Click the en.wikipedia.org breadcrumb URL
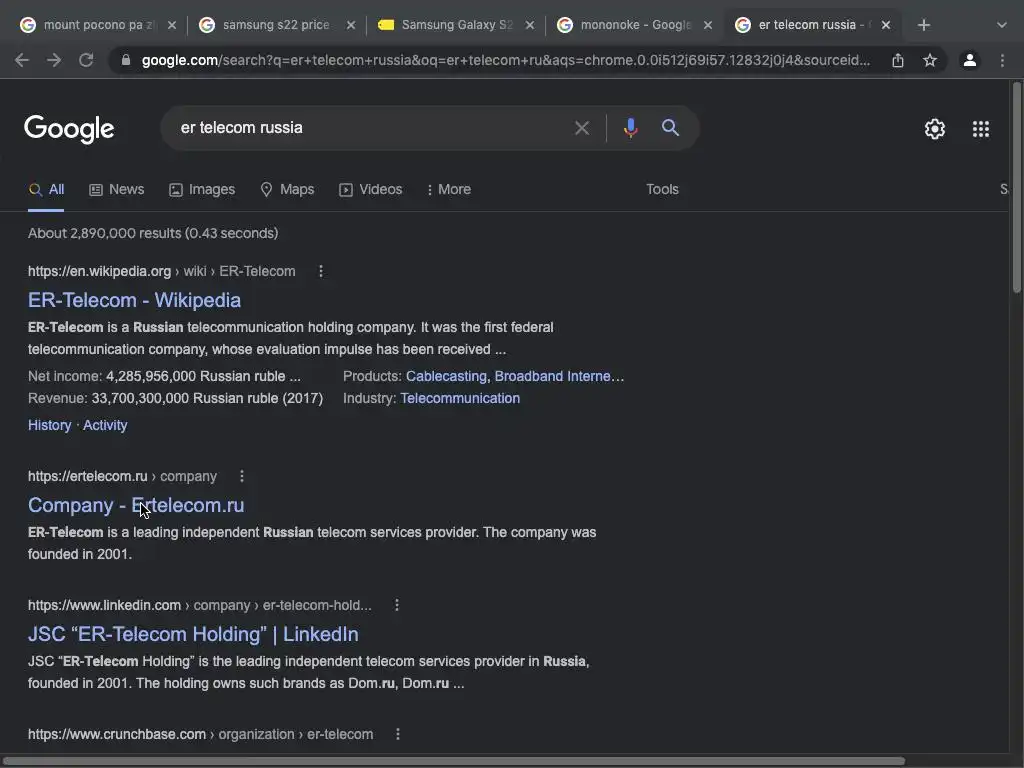Screen dimensions: 1024x768 click(x=161, y=271)
